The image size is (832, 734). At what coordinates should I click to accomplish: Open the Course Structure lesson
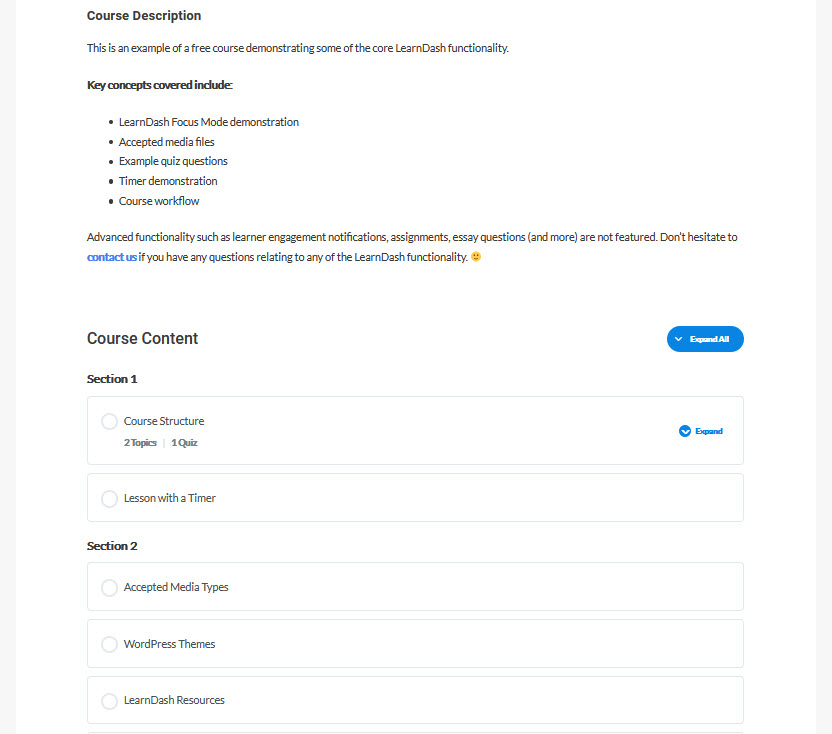tap(164, 421)
